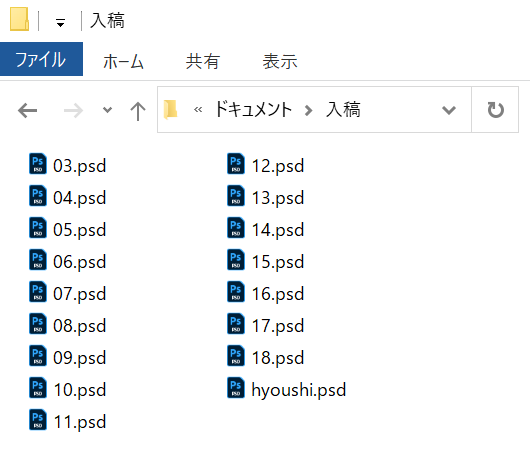Click the folder icon in the title bar
Screen dimensions: 530x460
[x=20, y=20]
